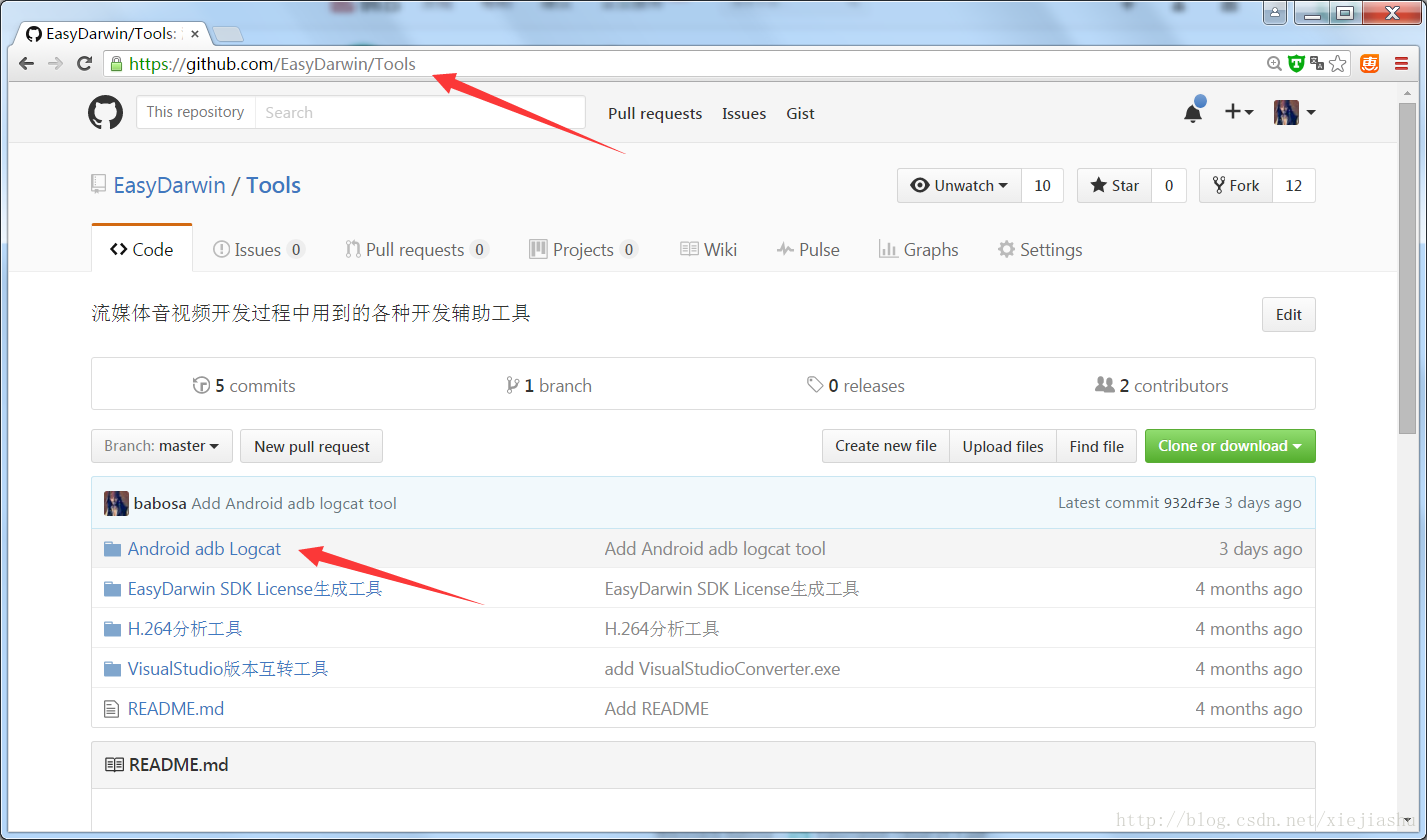1427x840 pixels.
Task: Open the Tools repository name link
Action: 273,185
